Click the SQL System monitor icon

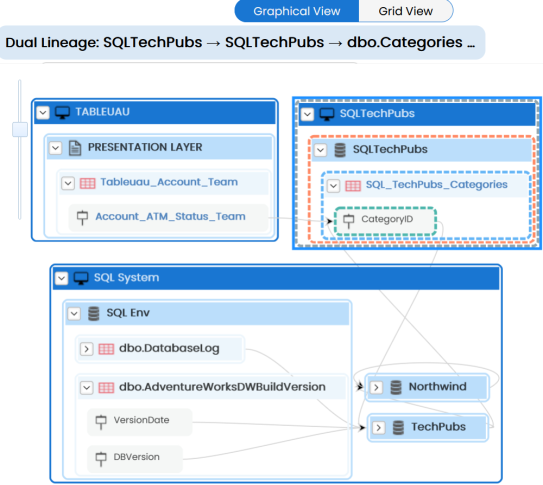(81, 278)
